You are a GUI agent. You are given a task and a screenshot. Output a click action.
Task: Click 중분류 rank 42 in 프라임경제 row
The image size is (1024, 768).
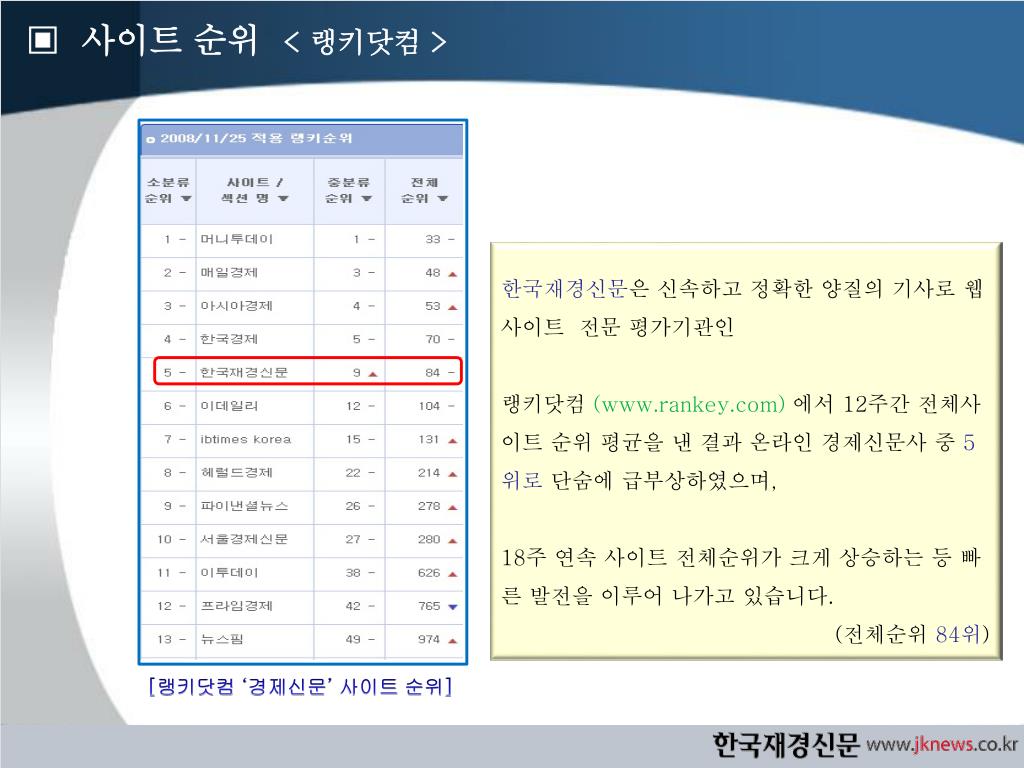click(x=353, y=605)
